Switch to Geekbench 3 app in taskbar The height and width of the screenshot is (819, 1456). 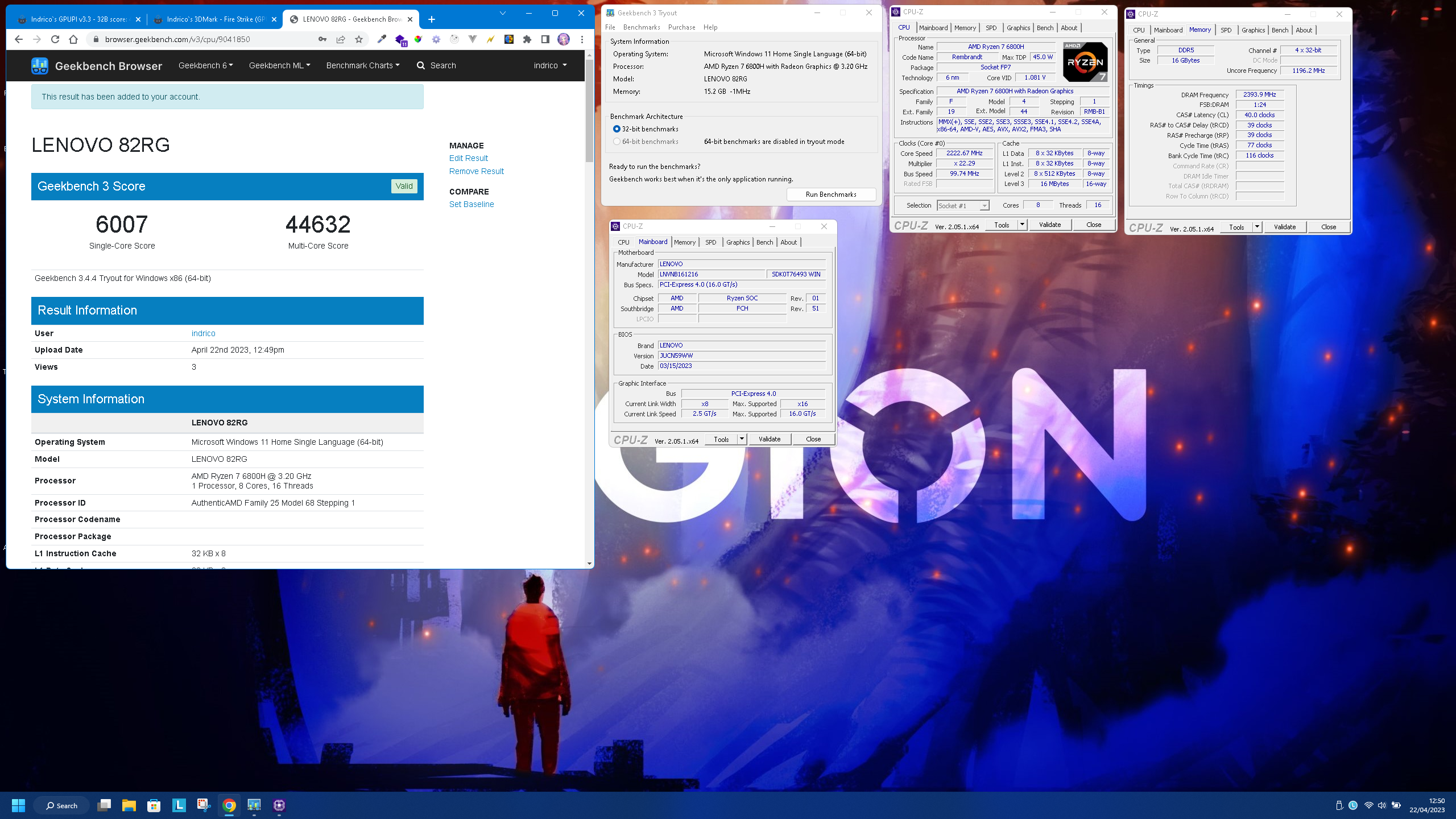pos(254,805)
